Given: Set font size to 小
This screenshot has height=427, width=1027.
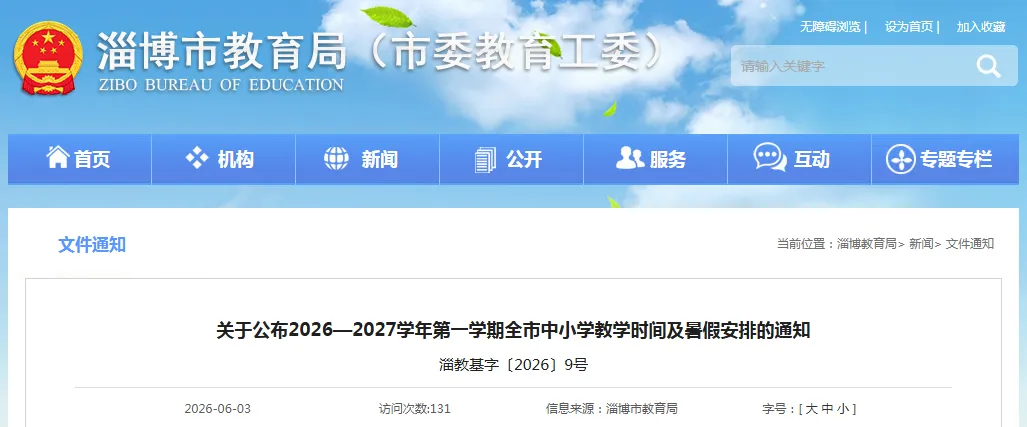Looking at the screenshot, I should 842,409.
